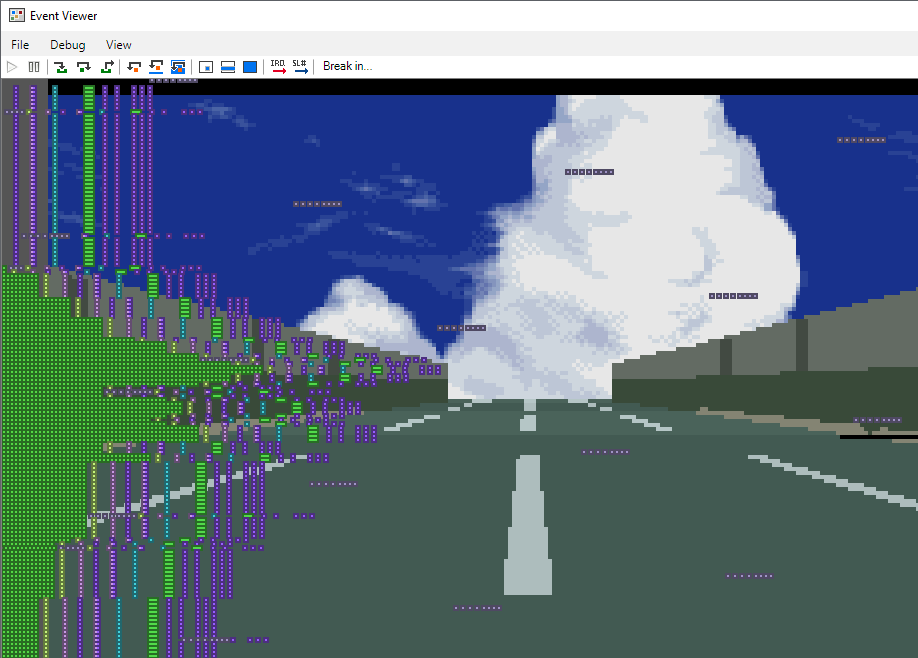Click the Pause execution icon

pos(34,67)
